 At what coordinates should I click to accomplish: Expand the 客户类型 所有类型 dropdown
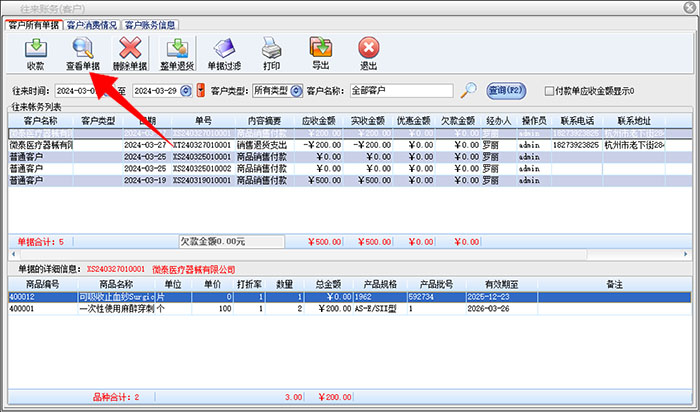click(x=296, y=91)
